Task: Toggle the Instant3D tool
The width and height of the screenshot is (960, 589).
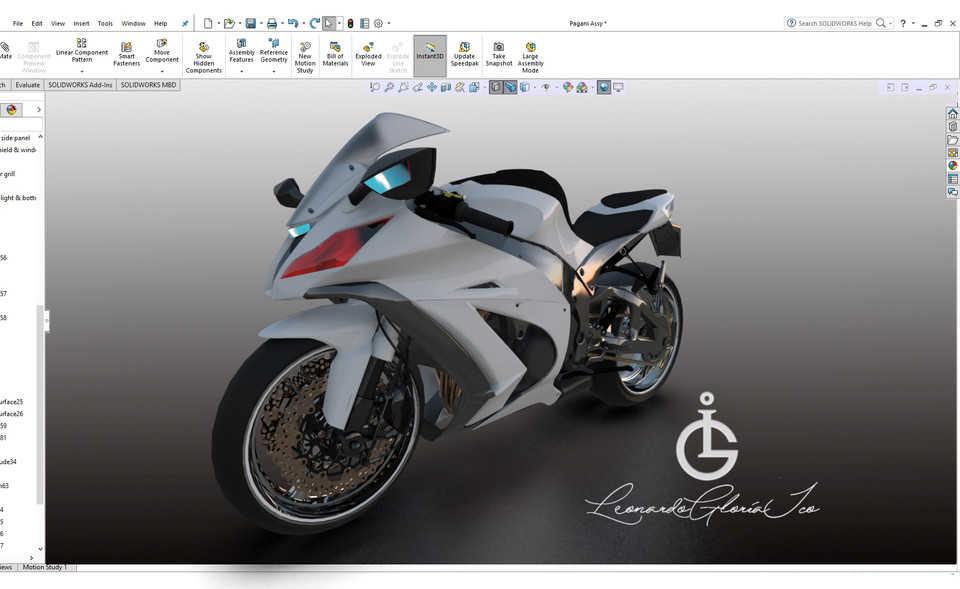Action: point(429,55)
